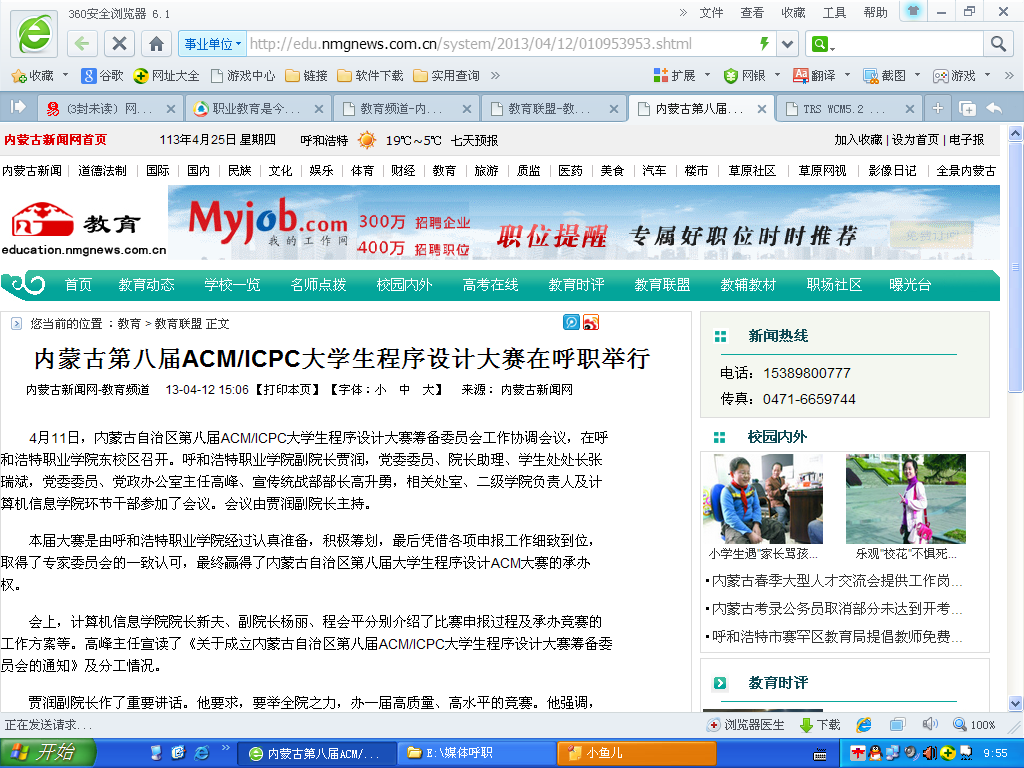Toggle the tab sidebar panel arrow
Viewport: 1024px width, 768px height.
point(18,107)
